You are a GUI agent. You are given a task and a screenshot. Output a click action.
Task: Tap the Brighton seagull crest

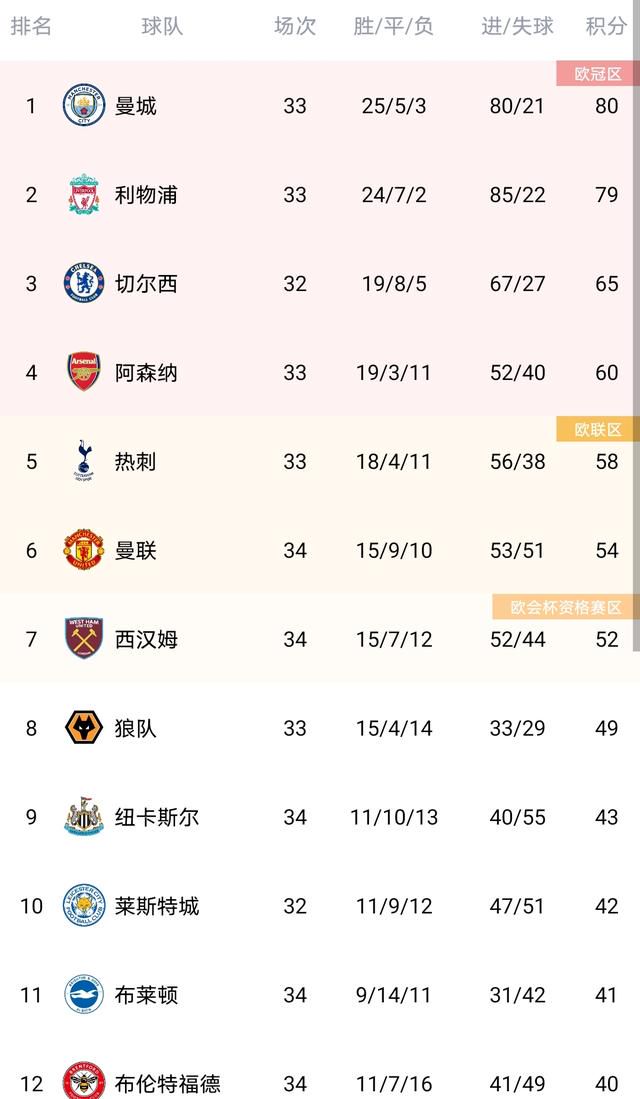click(83, 995)
